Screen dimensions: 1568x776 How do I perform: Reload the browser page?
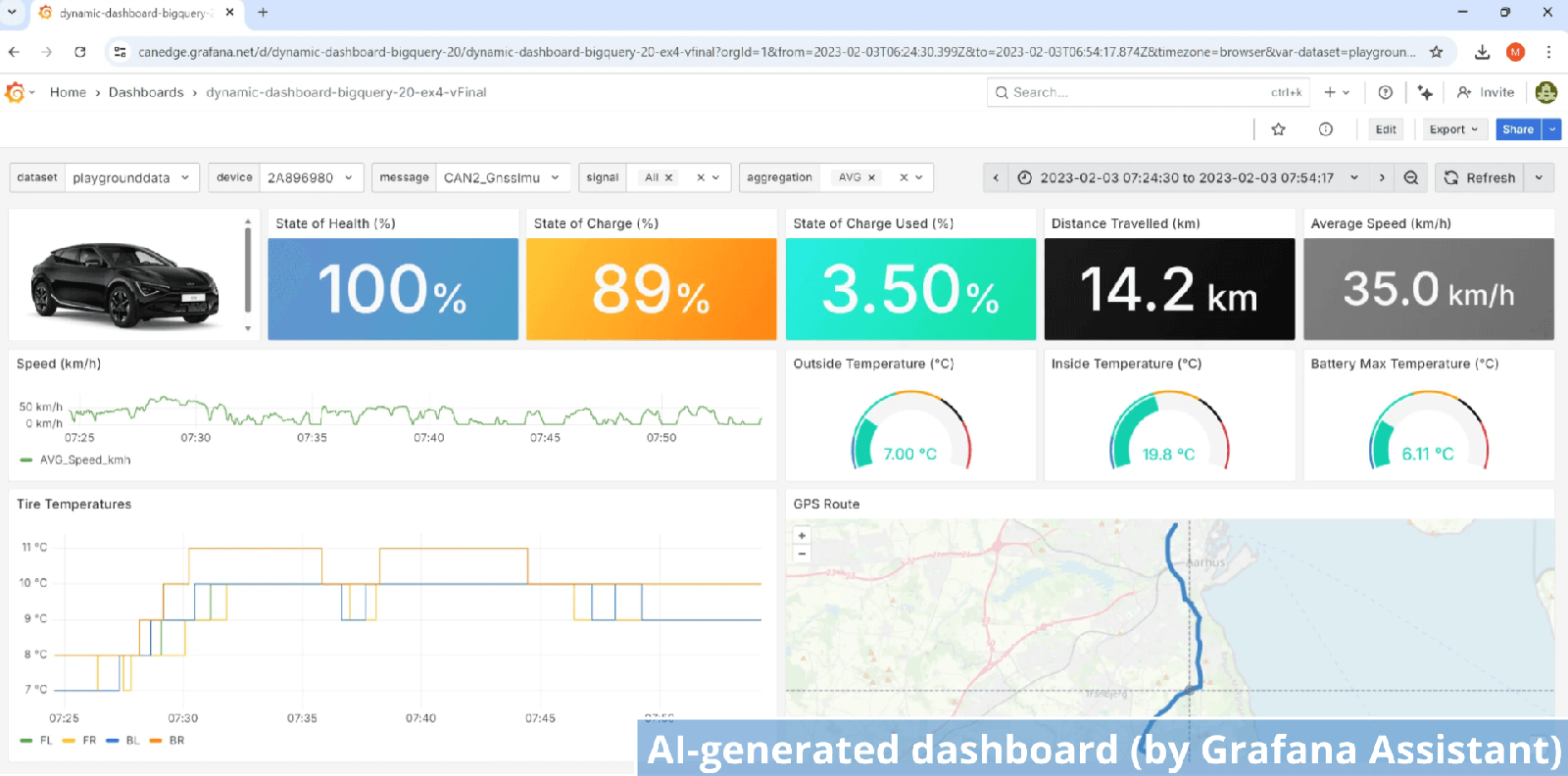coord(80,52)
